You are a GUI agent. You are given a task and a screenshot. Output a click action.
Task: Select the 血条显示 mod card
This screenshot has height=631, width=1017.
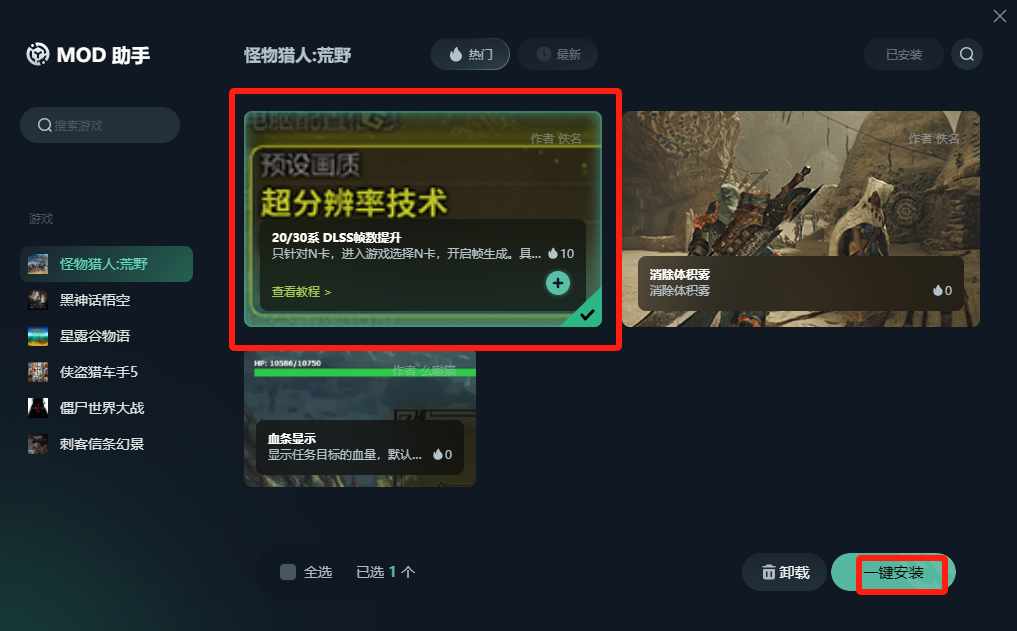[x=360, y=419]
